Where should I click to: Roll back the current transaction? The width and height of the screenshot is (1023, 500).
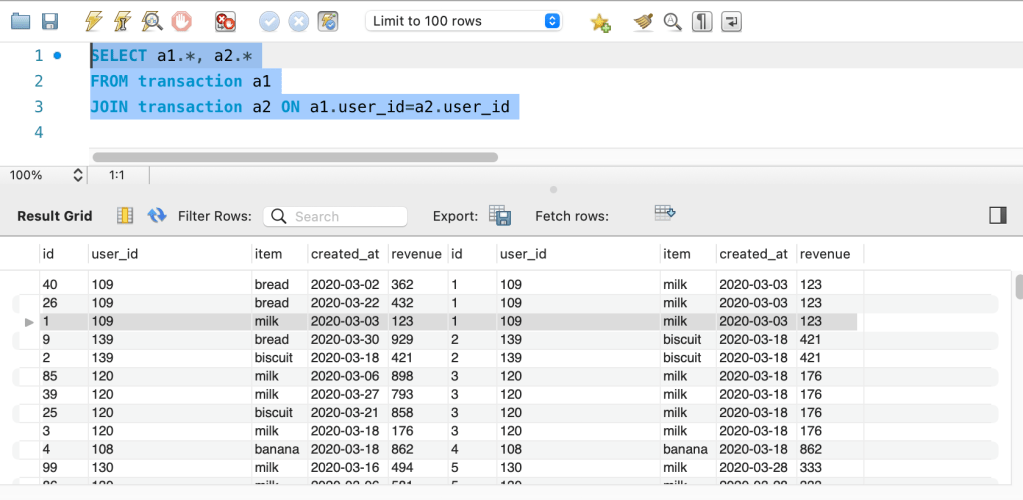(x=298, y=21)
